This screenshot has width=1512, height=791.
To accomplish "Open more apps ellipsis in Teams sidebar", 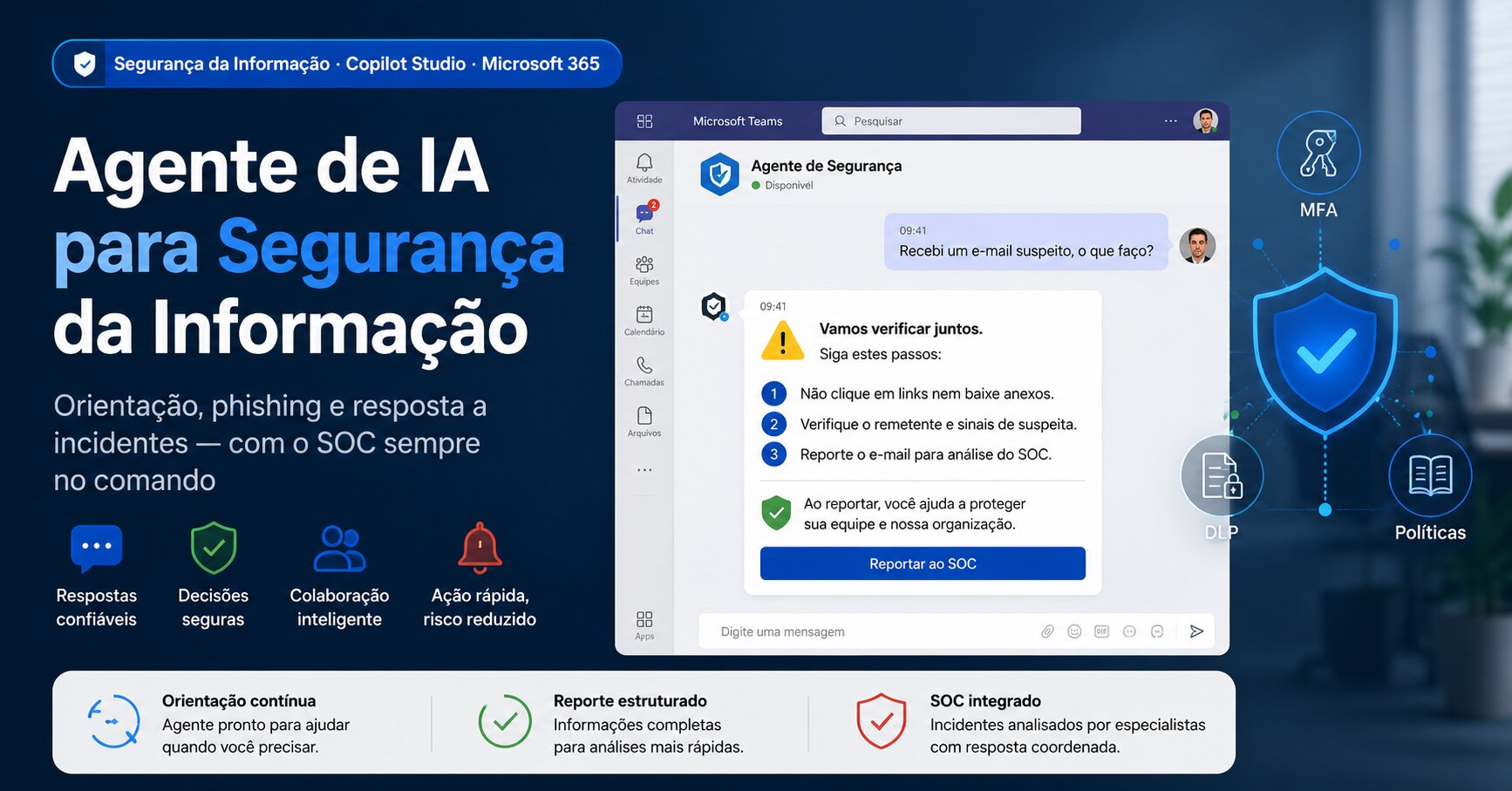I will click(x=644, y=470).
